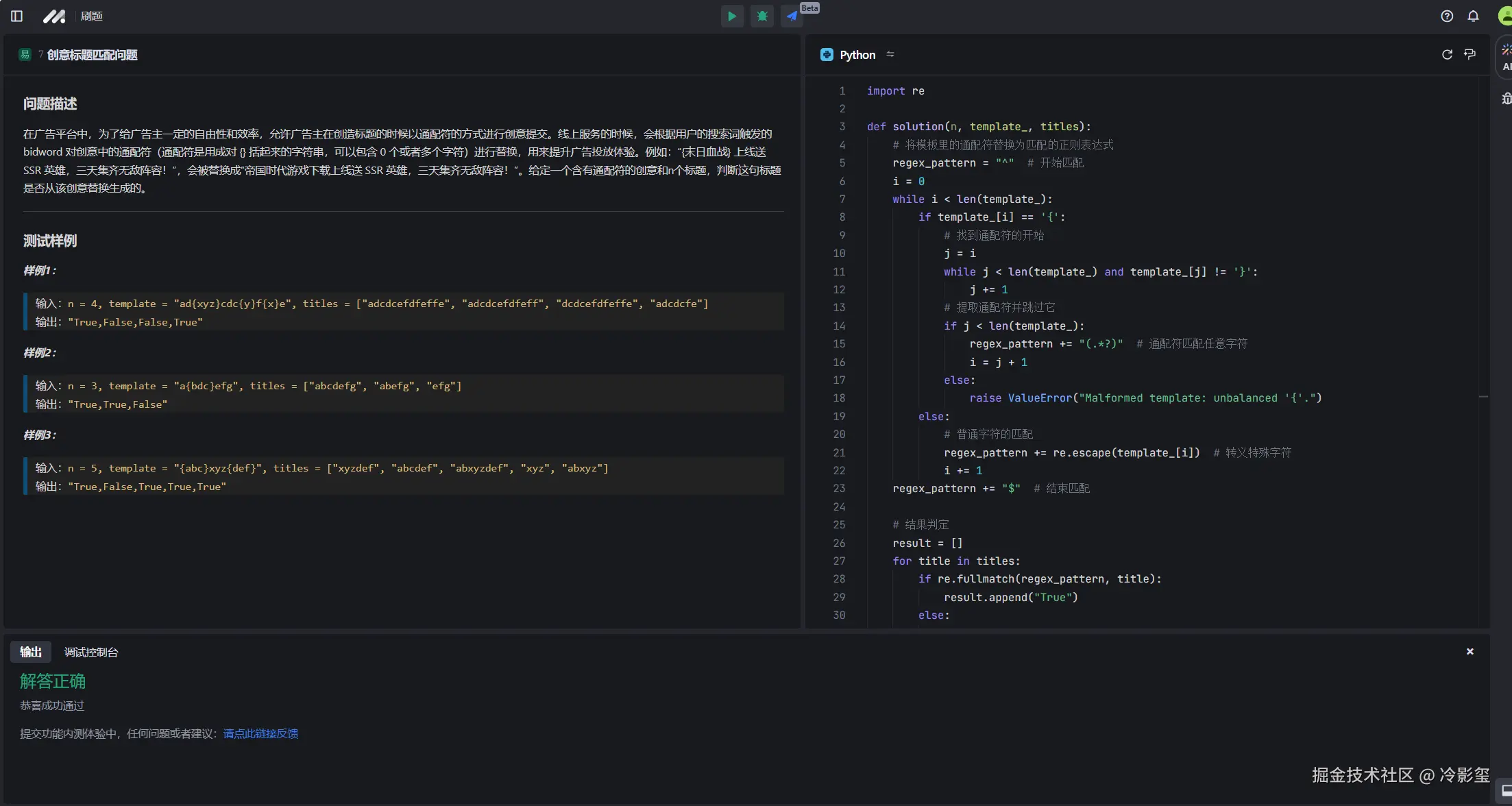
Task: Click the MarsCode logo in the header
Action: coord(54,16)
